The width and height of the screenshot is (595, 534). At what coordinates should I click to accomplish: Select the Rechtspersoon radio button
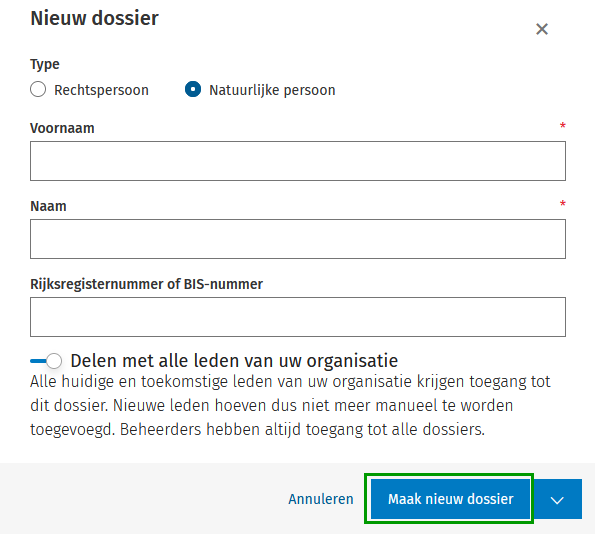[38, 90]
